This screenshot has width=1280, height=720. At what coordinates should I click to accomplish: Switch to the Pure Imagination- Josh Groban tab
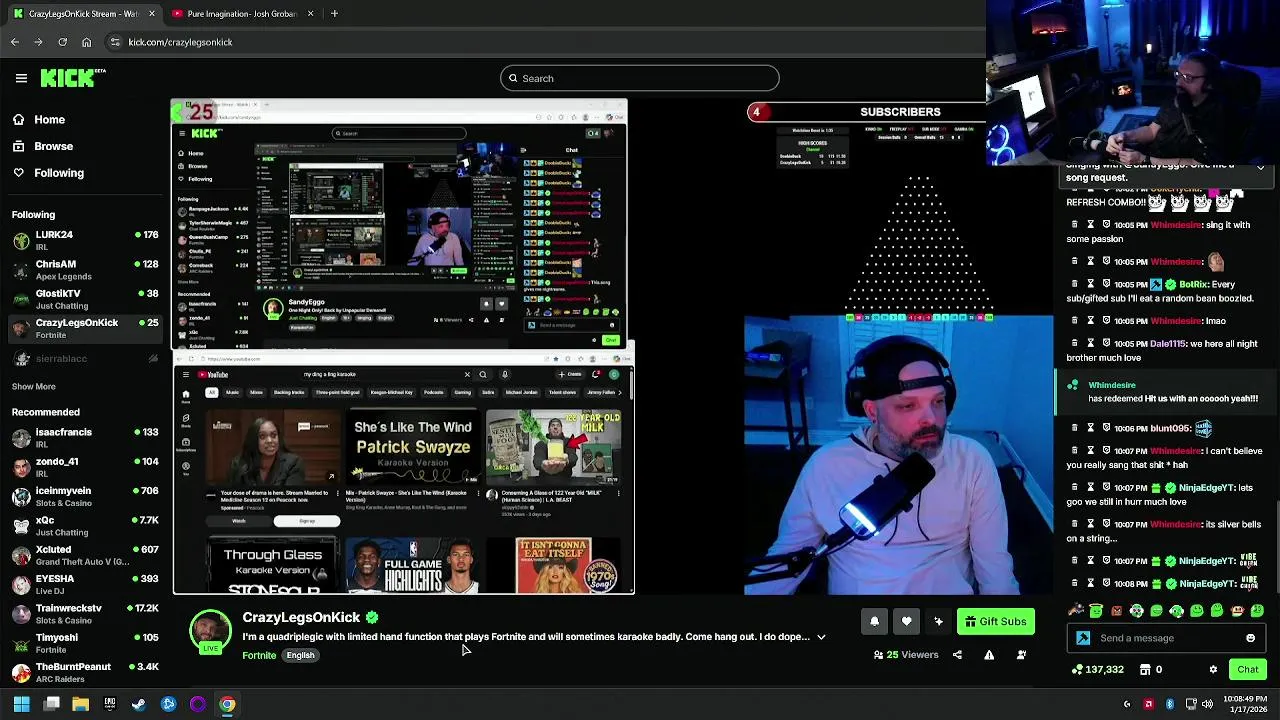click(241, 14)
